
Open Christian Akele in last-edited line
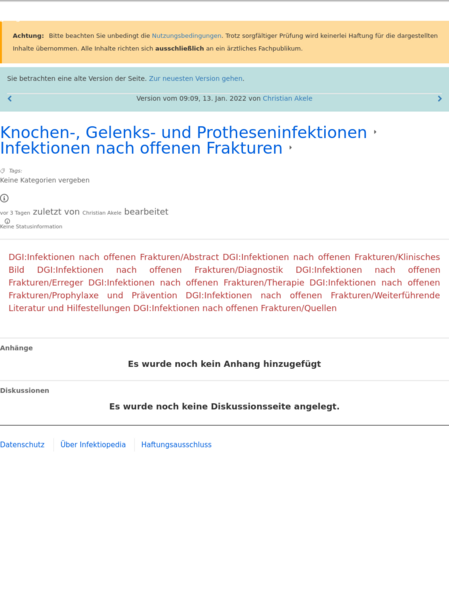102,213
